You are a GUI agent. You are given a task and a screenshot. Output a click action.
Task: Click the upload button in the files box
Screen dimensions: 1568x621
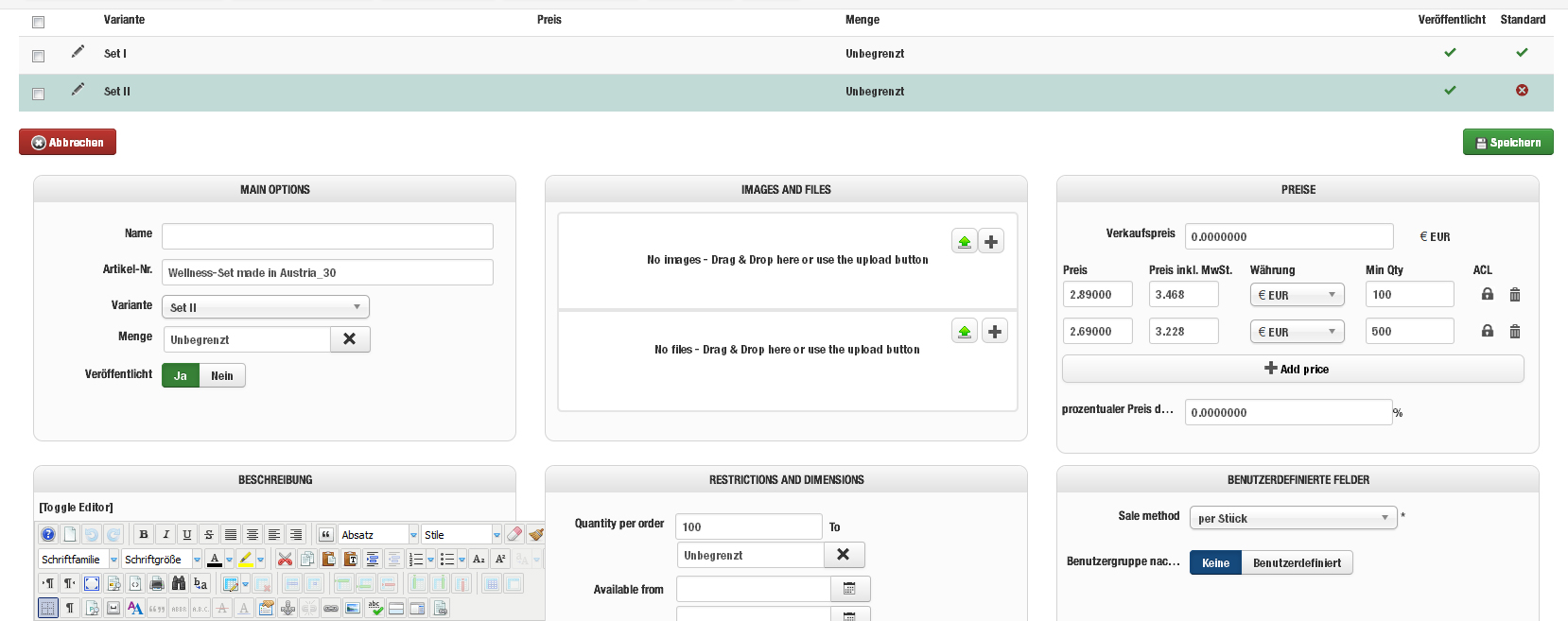pyautogui.click(x=965, y=332)
